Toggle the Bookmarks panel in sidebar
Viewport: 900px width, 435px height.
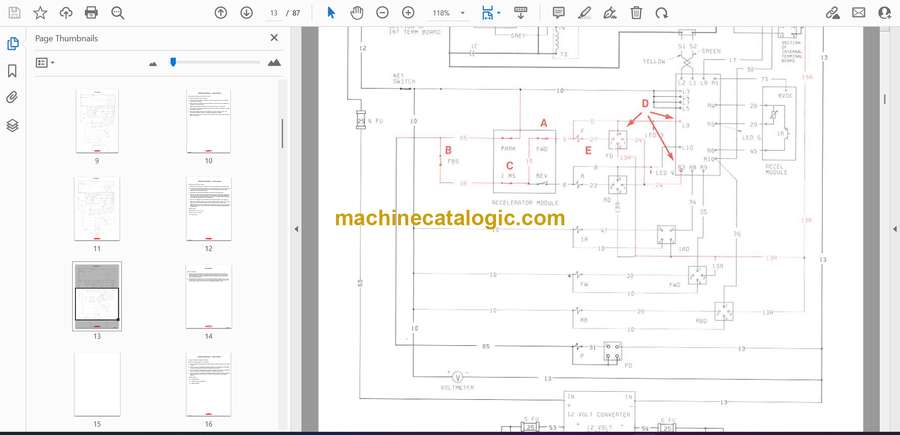pyautogui.click(x=13, y=71)
